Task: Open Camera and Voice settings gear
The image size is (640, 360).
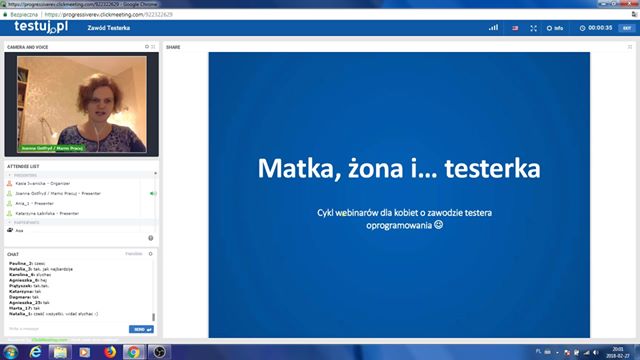Action: coord(147,47)
